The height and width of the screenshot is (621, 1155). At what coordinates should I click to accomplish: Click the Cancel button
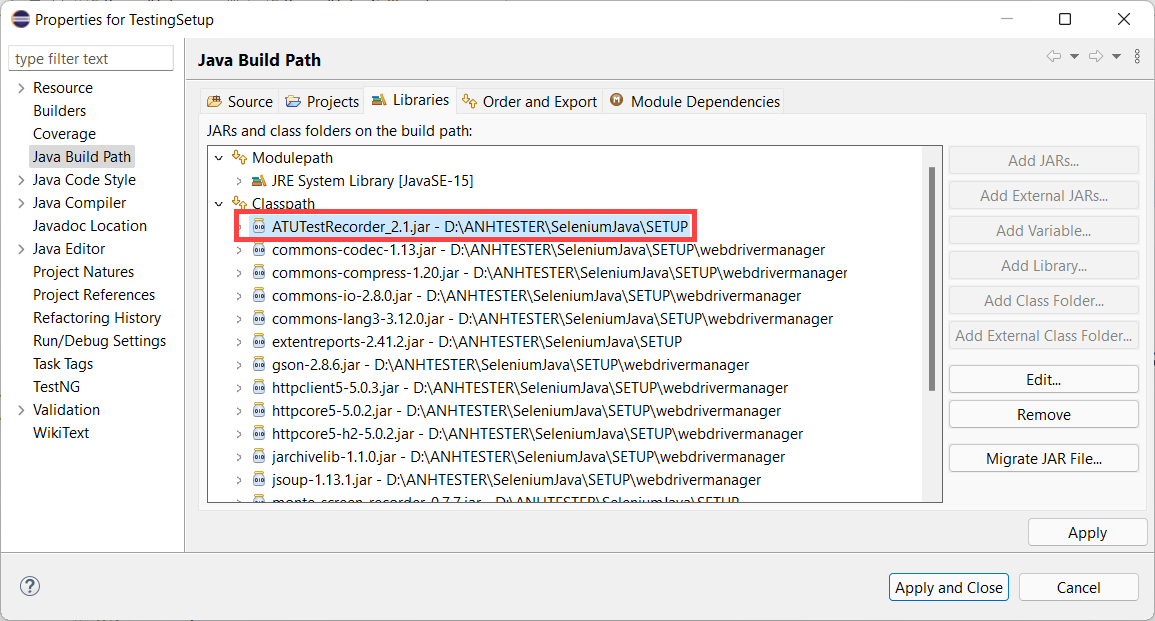coord(1078,587)
